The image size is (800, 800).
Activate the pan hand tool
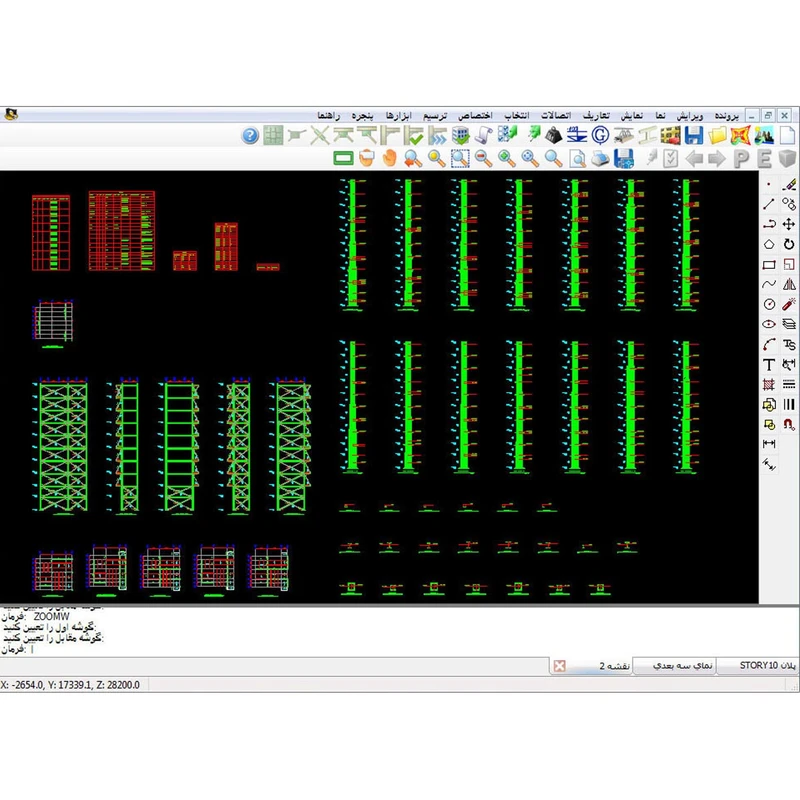tap(388, 158)
